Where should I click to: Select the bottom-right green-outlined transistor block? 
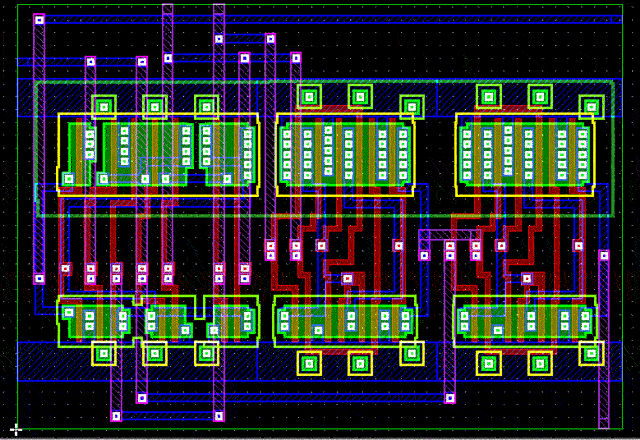coord(525,322)
